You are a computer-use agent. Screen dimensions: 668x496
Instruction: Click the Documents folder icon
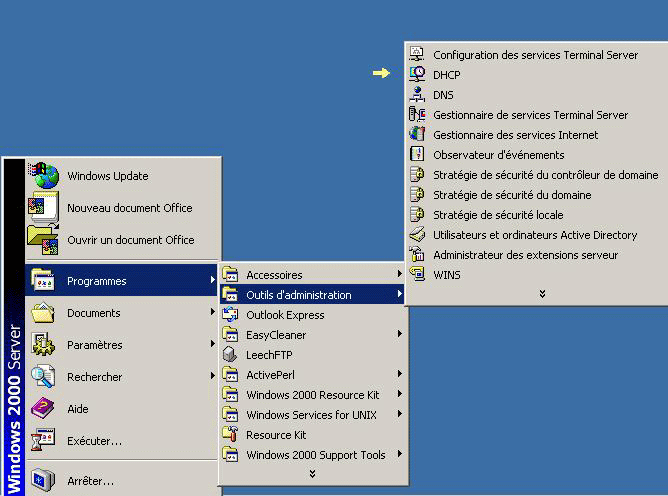coord(43,313)
